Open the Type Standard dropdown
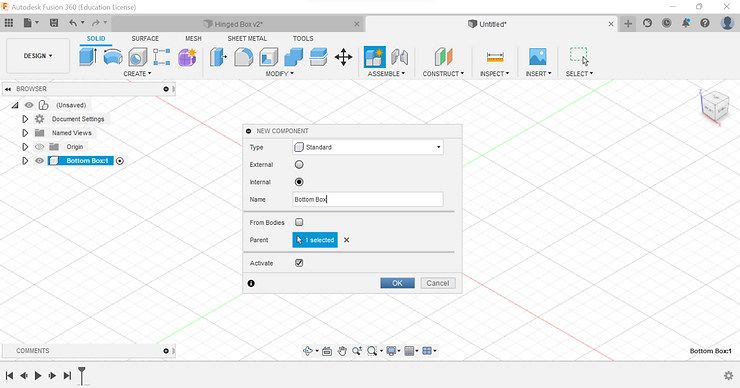The width and height of the screenshot is (740, 388). click(x=368, y=147)
